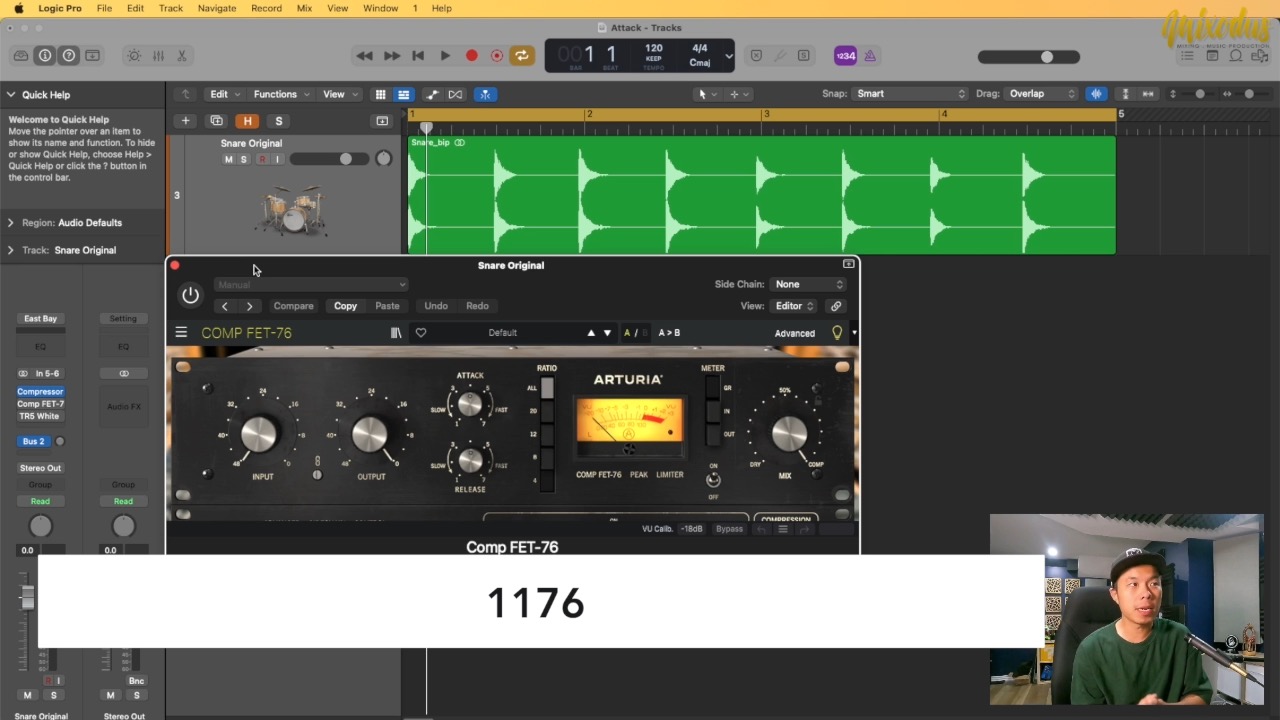1280x720 pixels.
Task: Toggle the Cycle mode button
Action: click(522, 56)
